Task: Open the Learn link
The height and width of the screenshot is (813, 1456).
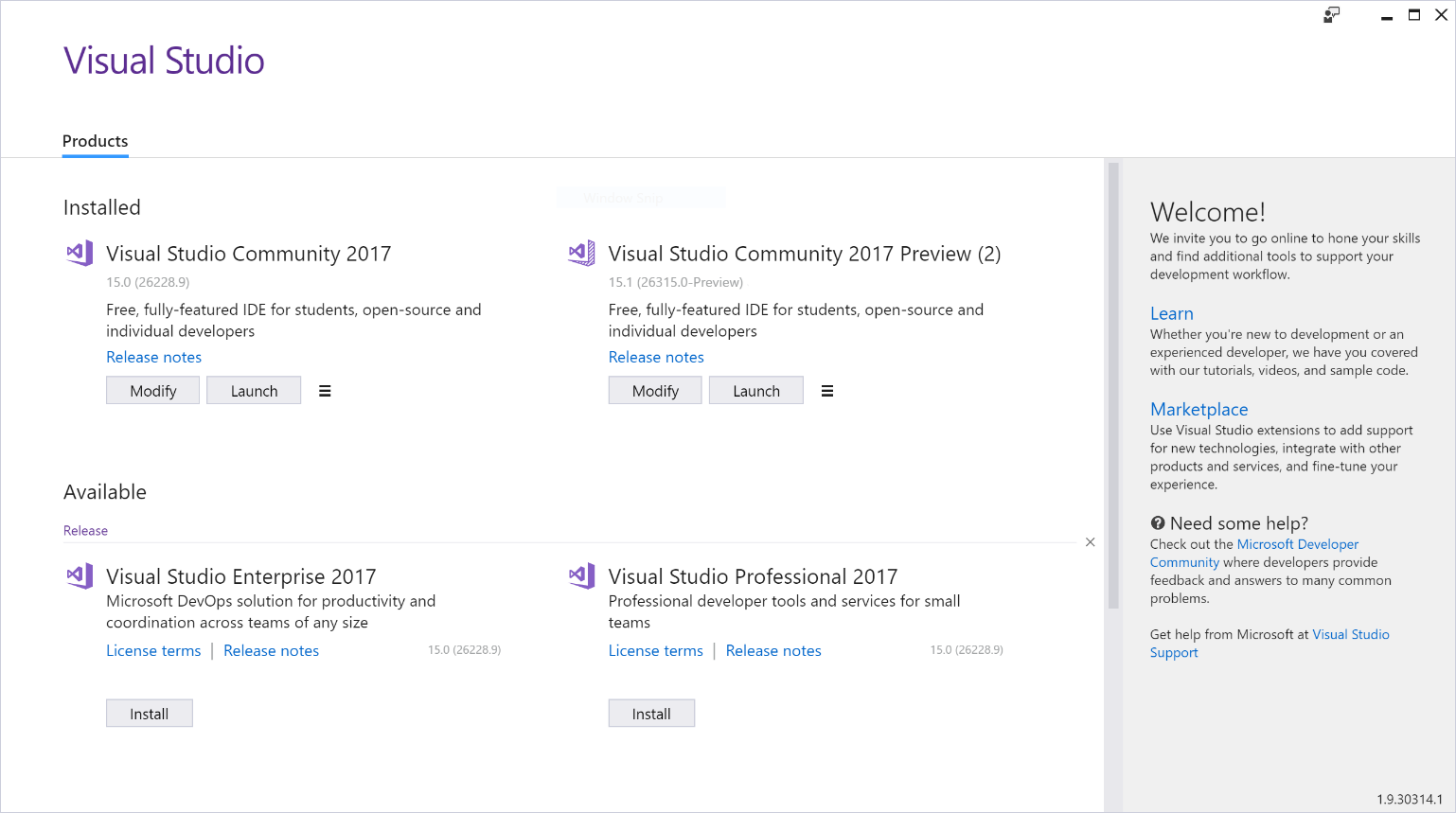Action: (x=1171, y=313)
